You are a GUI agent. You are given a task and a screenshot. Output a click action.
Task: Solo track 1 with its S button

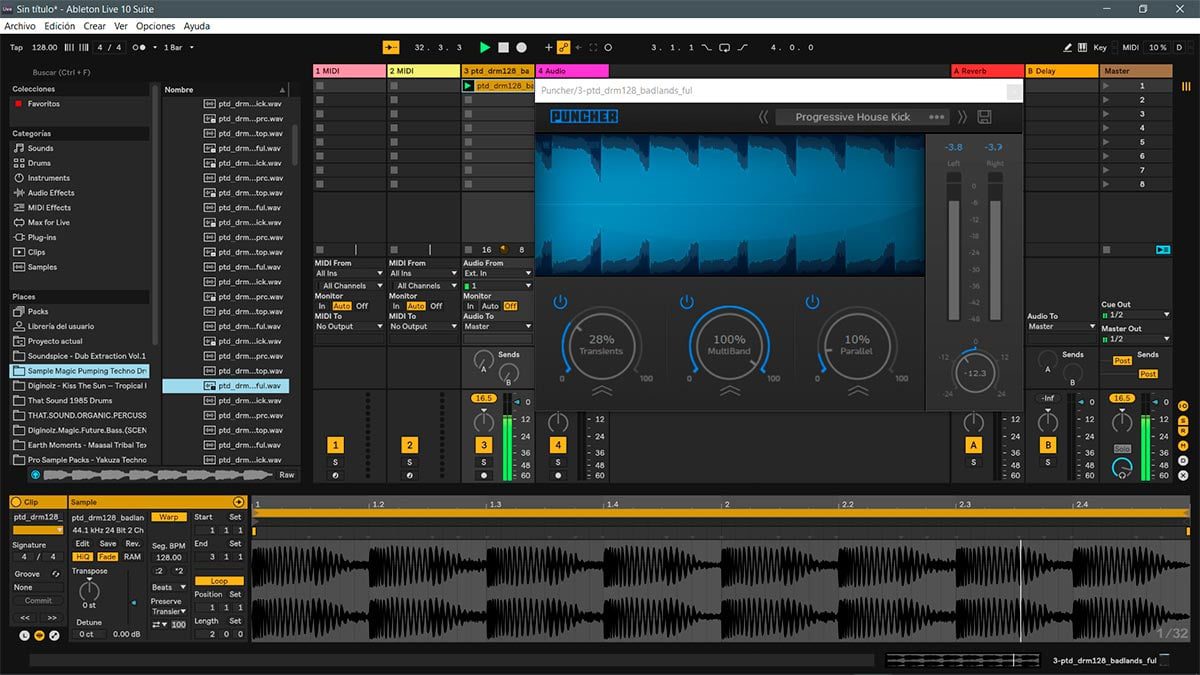click(336, 462)
